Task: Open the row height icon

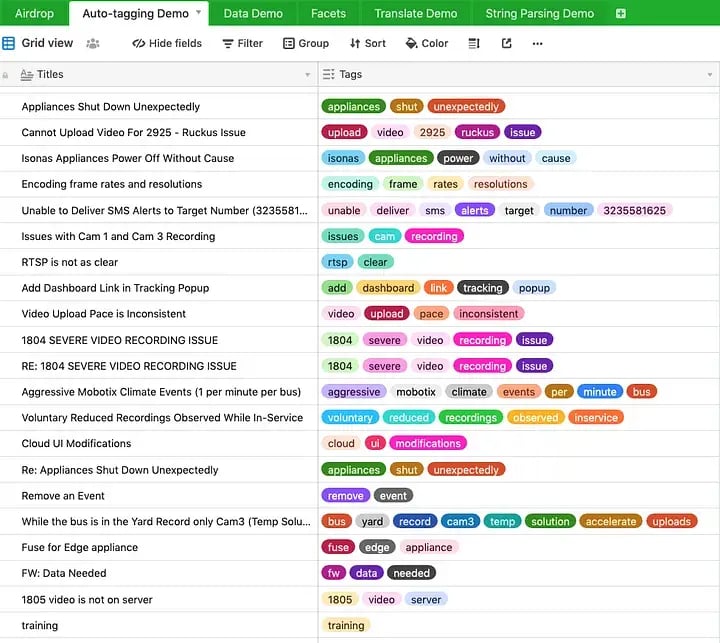Action: (x=474, y=44)
